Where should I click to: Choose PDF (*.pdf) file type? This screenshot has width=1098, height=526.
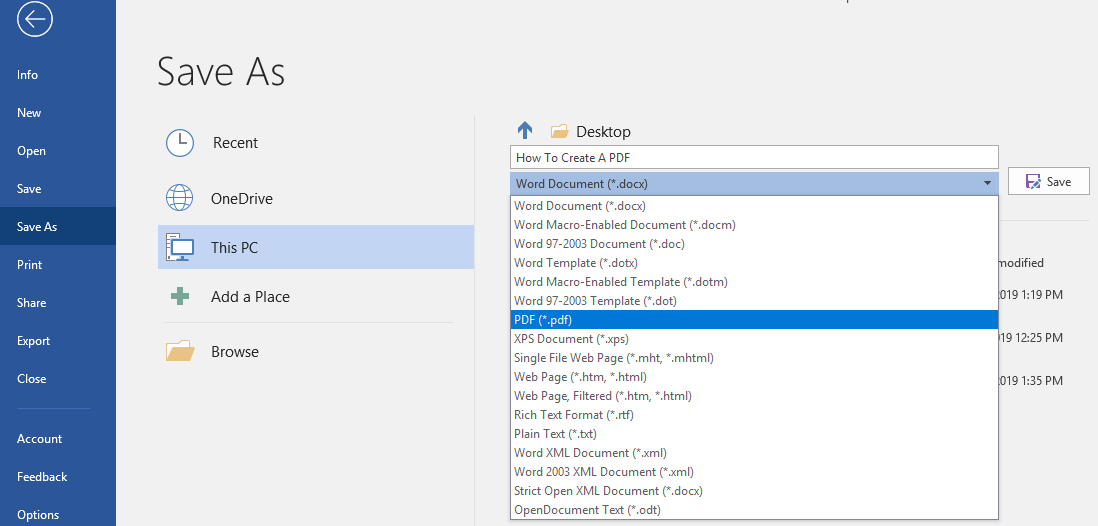(754, 319)
